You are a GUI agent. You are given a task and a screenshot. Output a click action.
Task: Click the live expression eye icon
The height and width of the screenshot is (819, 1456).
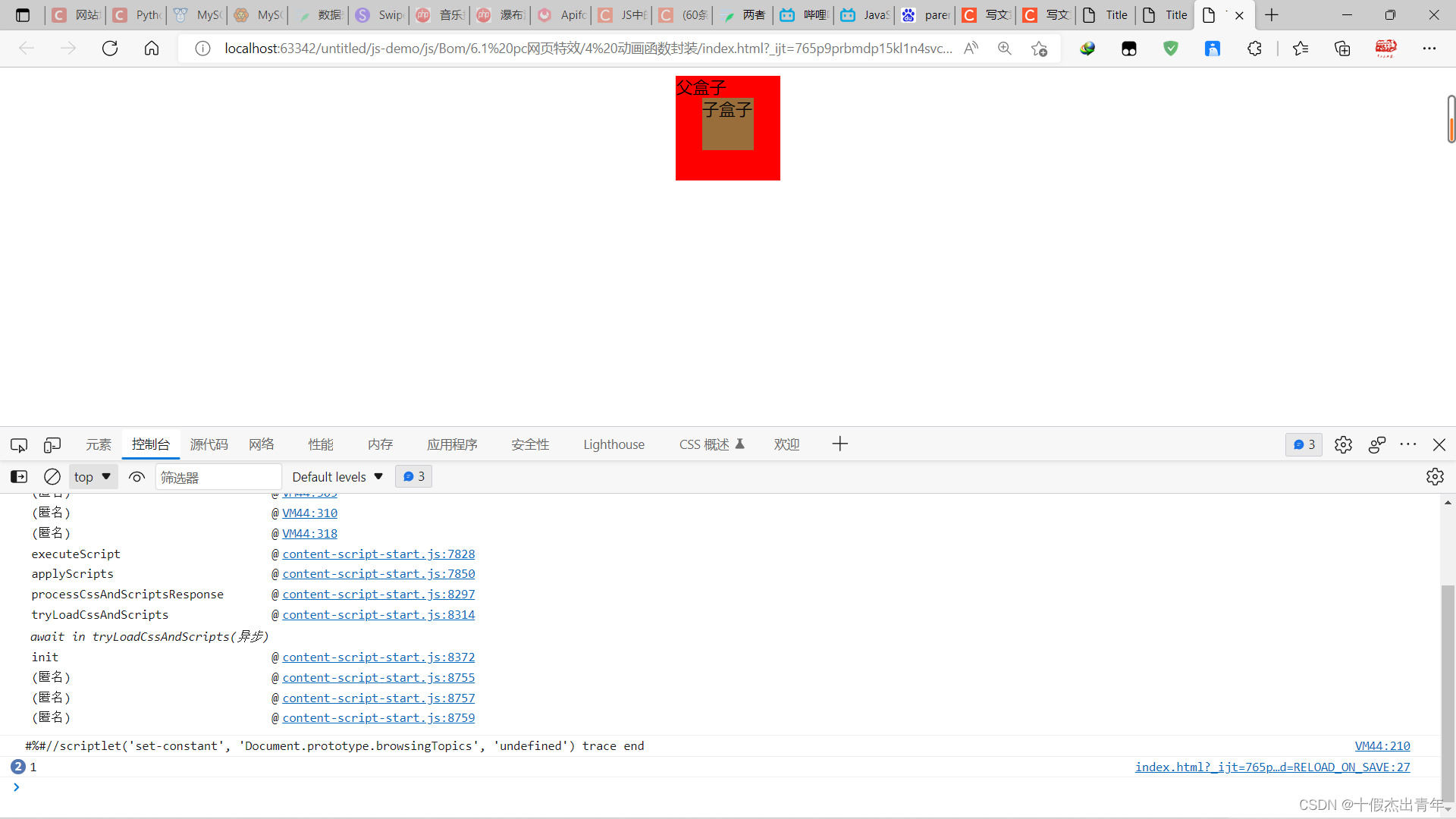point(136,477)
